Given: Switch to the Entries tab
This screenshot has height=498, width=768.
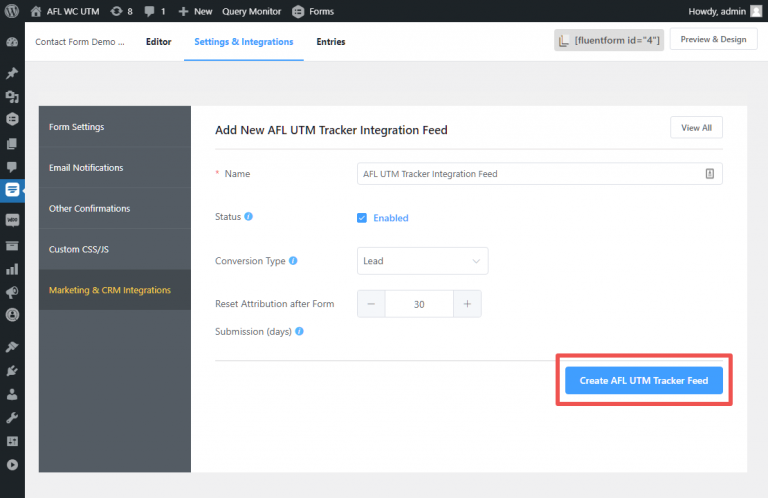Looking at the screenshot, I should (332, 42).
